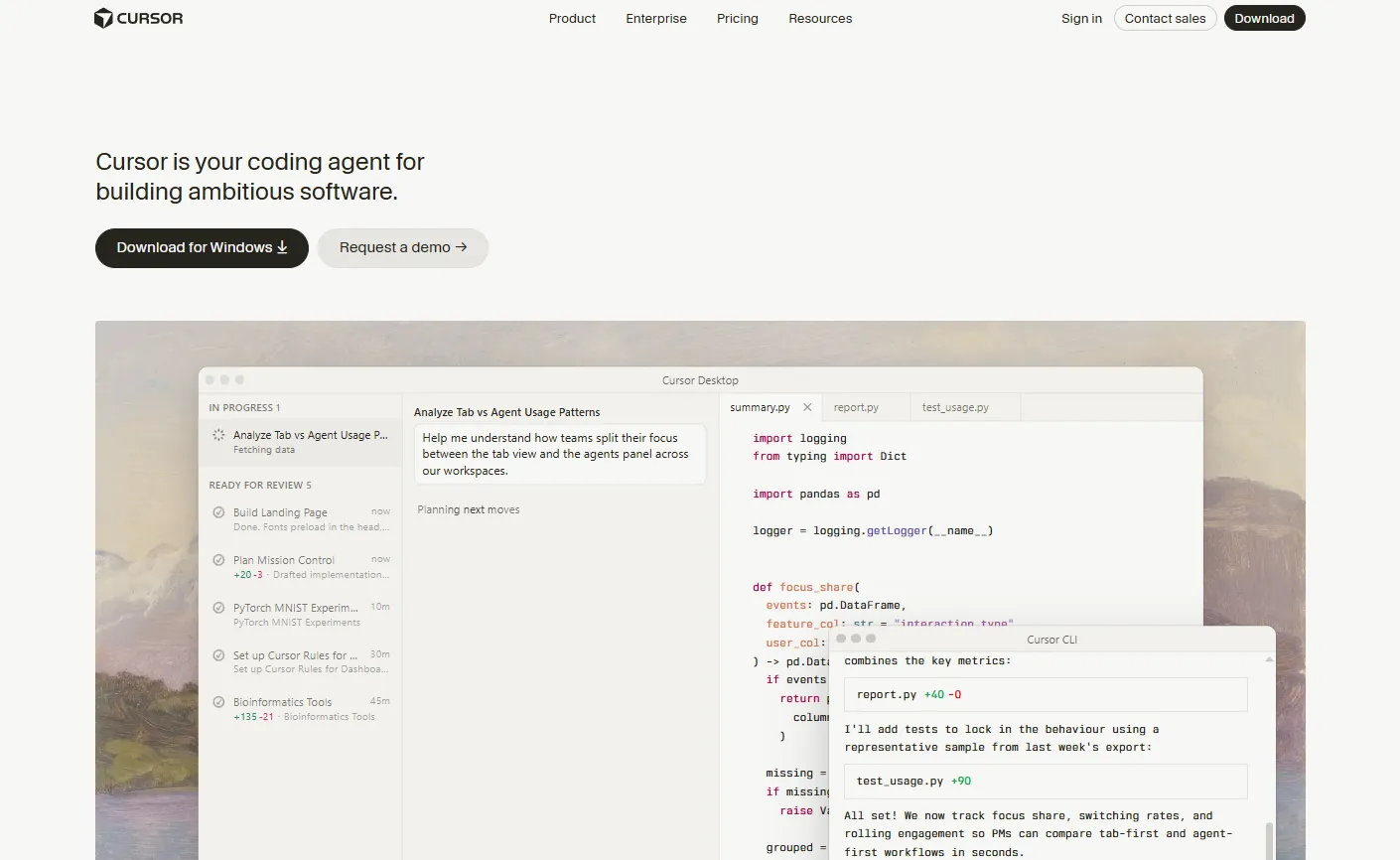Click the import logging code line
The height and width of the screenshot is (860, 1400).
(x=799, y=438)
